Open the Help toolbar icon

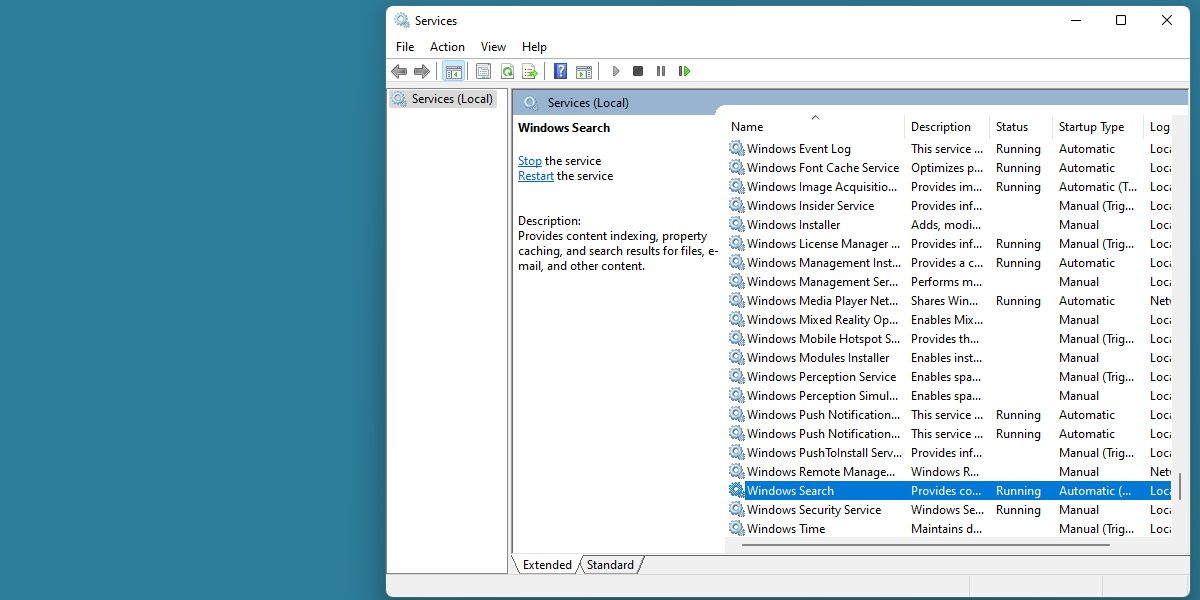coord(561,71)
